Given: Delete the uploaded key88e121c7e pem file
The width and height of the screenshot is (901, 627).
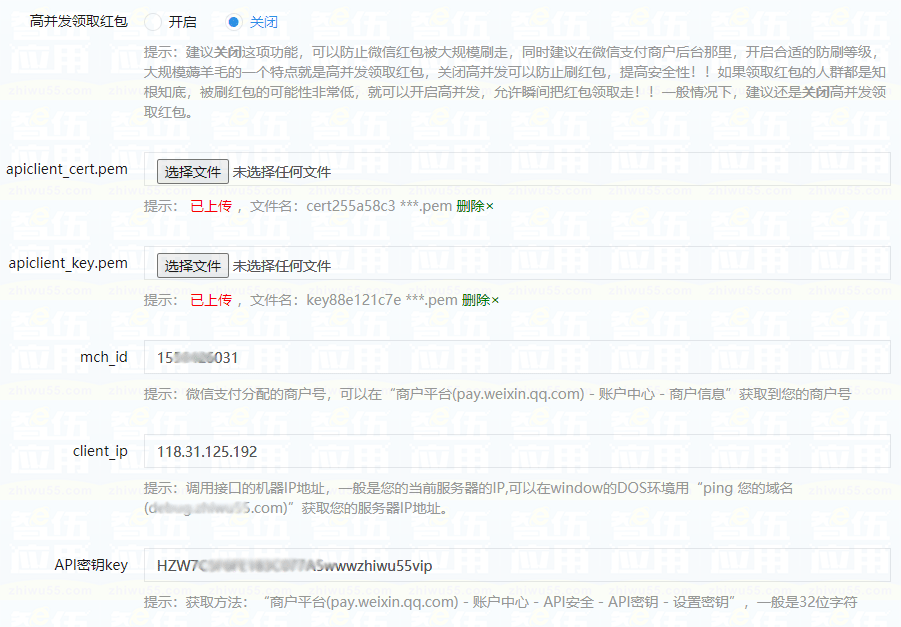Looking at the screenshot, I should click(x=480, y=300).
